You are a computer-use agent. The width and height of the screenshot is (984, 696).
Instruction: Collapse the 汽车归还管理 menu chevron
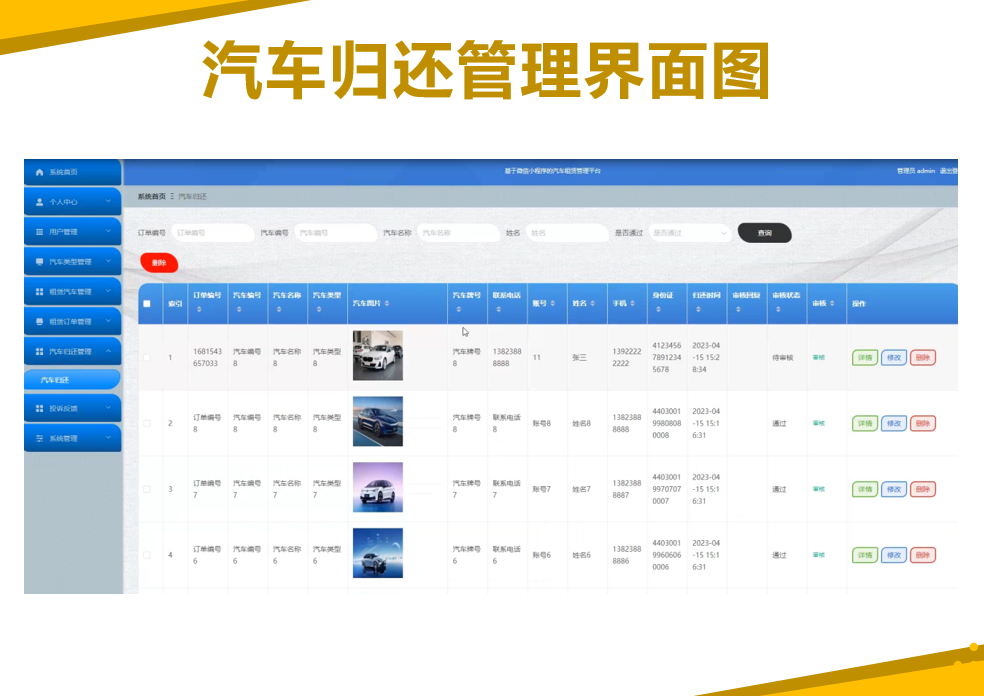(108, 351)
